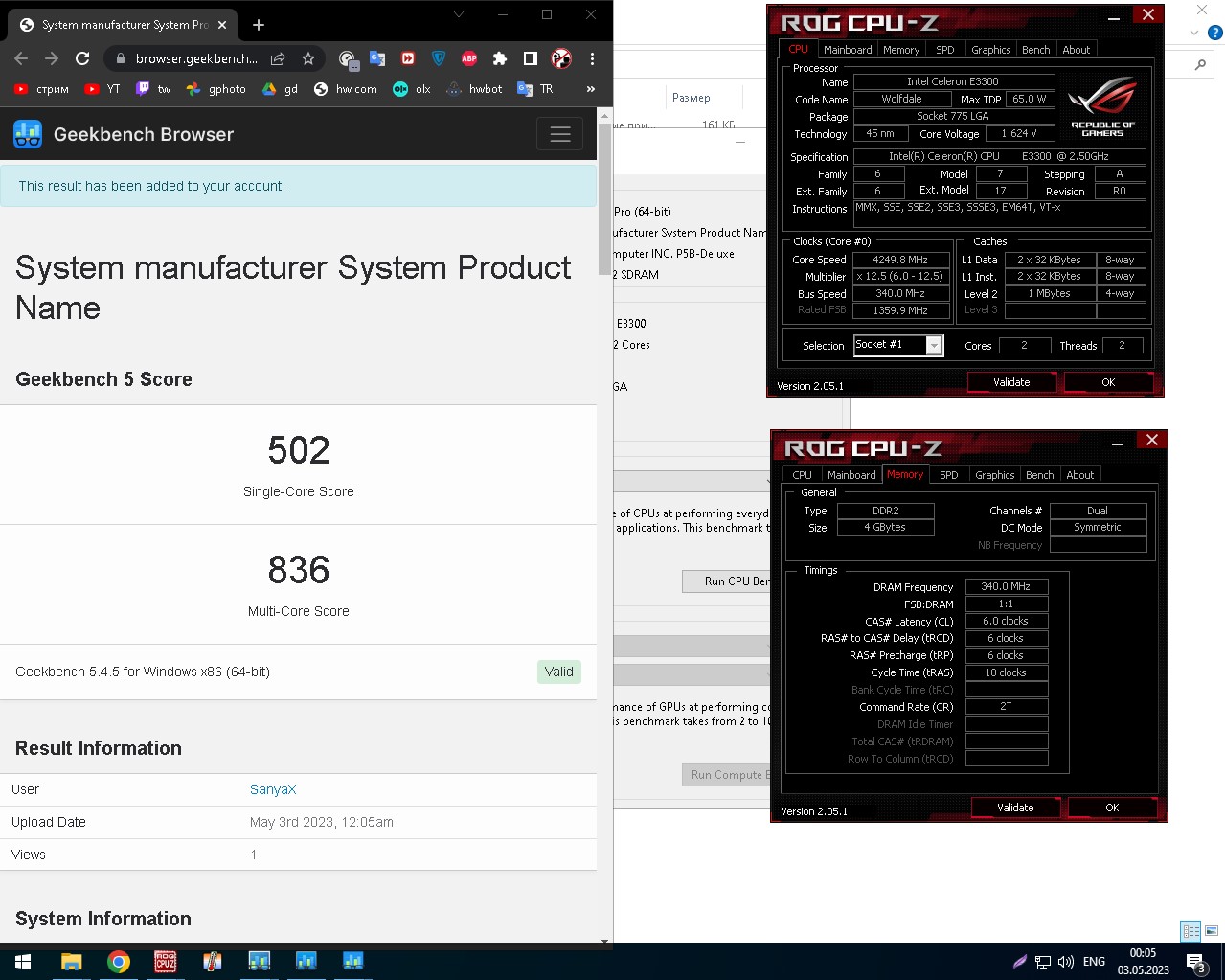Open Mainboard tab in lower CPU-Z window
Image resolution: width=1225 pixels, height=980 pixels.
pyautogui.click(x=851, y=475)
